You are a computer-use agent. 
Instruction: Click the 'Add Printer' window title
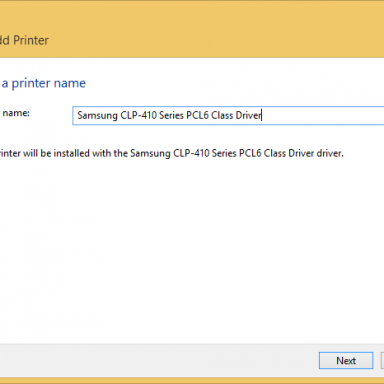click(24, 40)
